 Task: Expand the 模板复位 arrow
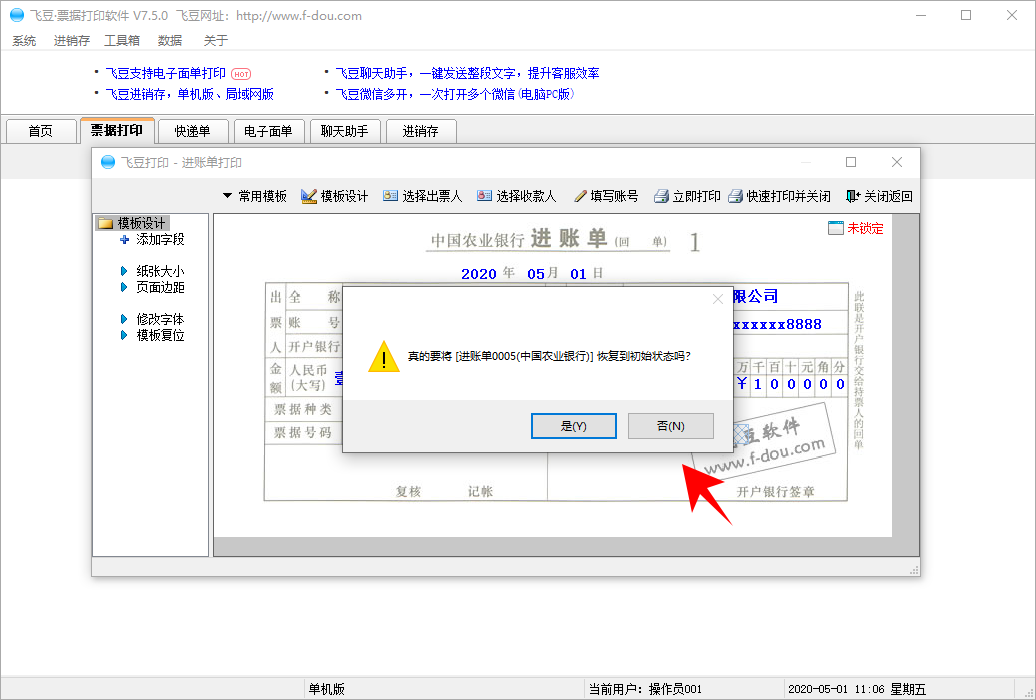point(124,335)
